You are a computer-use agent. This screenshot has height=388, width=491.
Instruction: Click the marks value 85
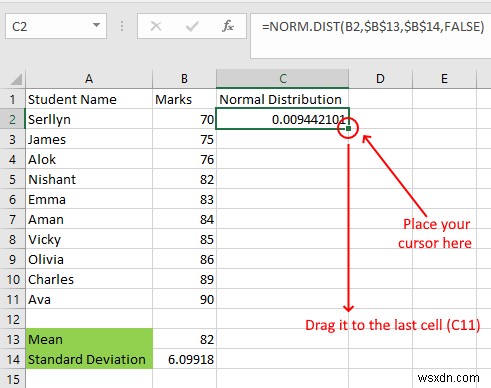pos(184,239)
